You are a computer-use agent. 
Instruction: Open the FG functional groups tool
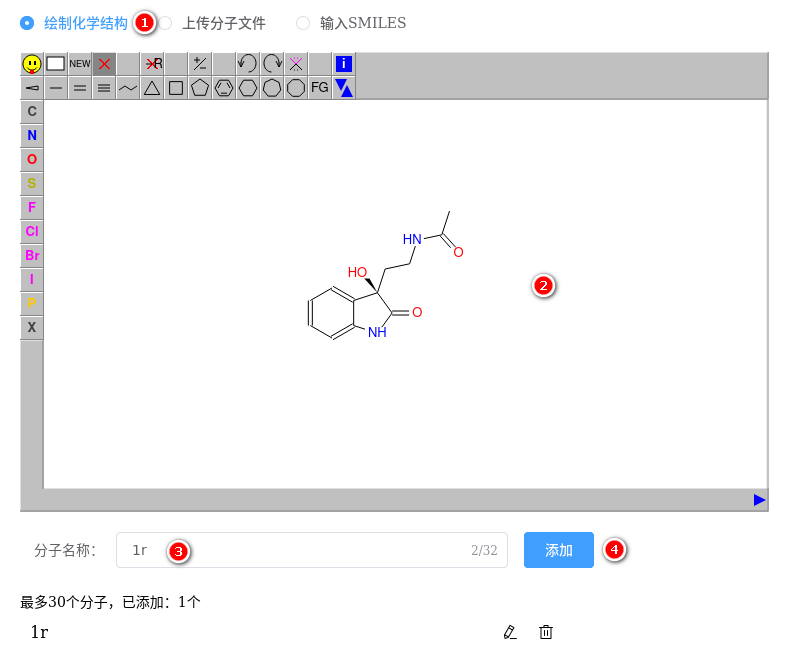(320, 88)
